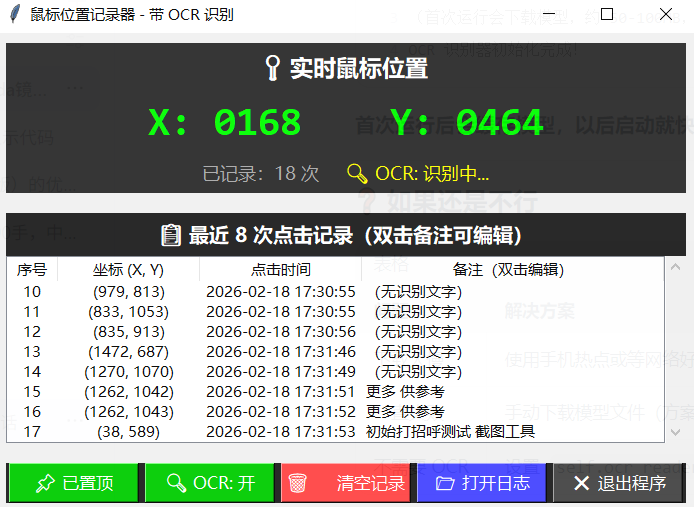Click the magnifier icon on OCR: 开 button
Viewport: 694px width, 507px height.
coord(176,483)
